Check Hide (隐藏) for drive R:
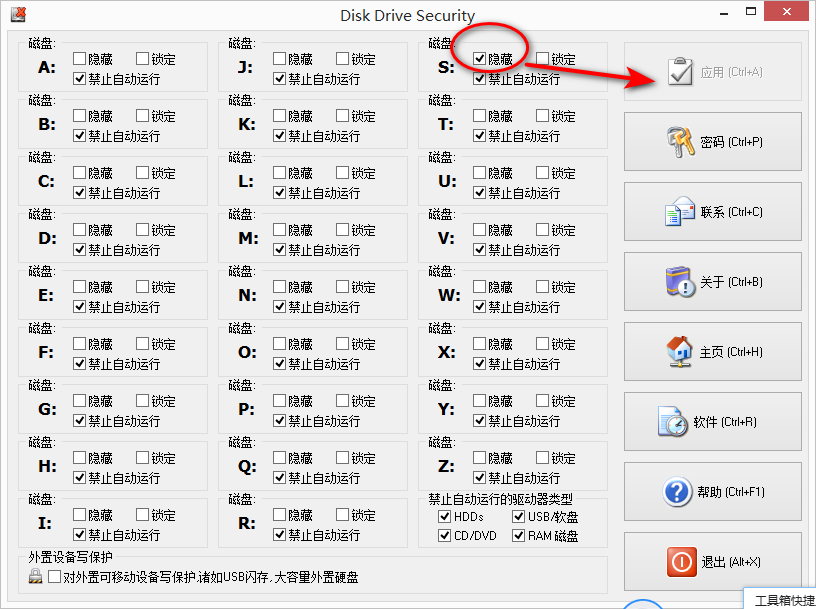This screenshot has height=609, width=816. [x=279, y=514]
